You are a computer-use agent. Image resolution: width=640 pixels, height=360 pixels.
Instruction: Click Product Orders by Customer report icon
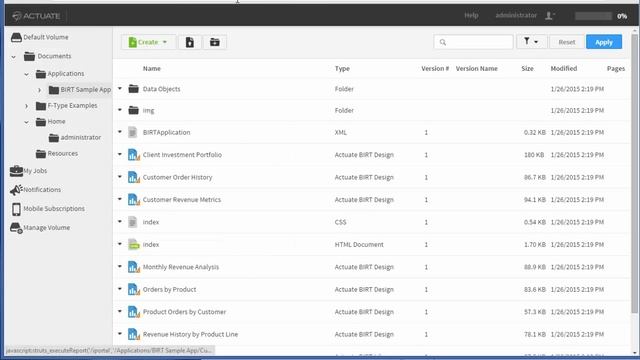(x=133, y=312)
